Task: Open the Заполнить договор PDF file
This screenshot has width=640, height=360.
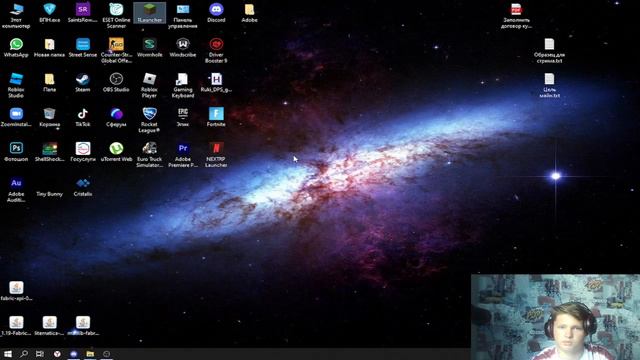Action: pos(516,15)
